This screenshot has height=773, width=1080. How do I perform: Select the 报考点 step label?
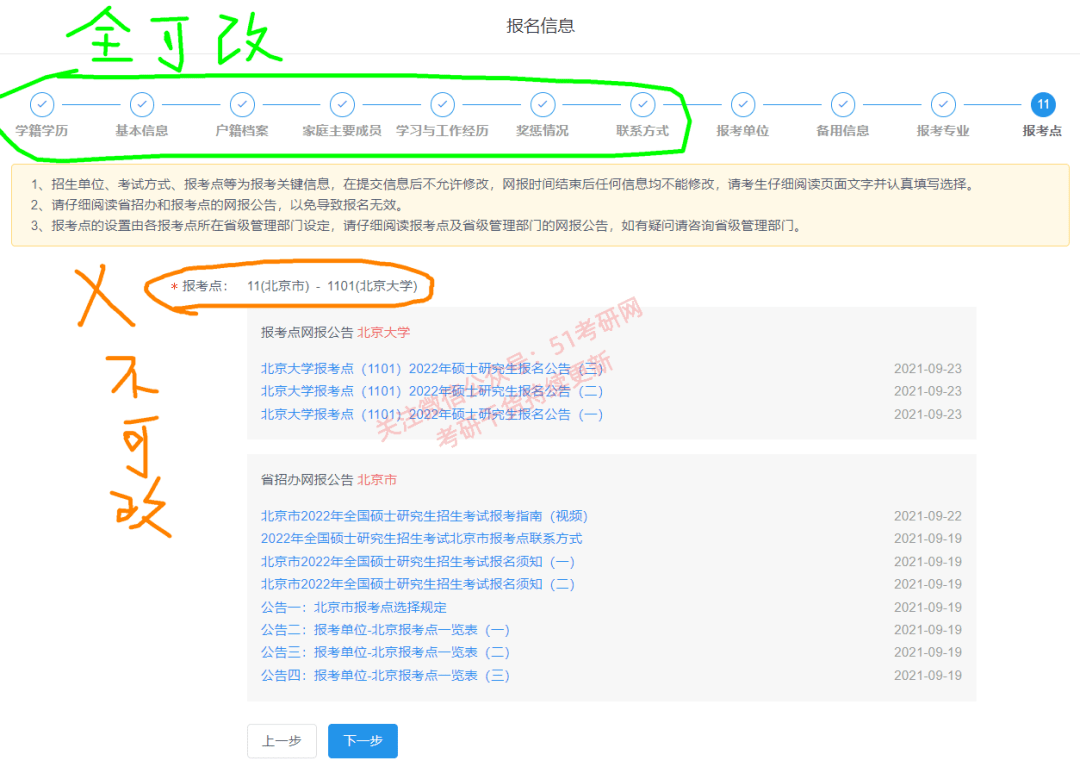click(1042, 131)
